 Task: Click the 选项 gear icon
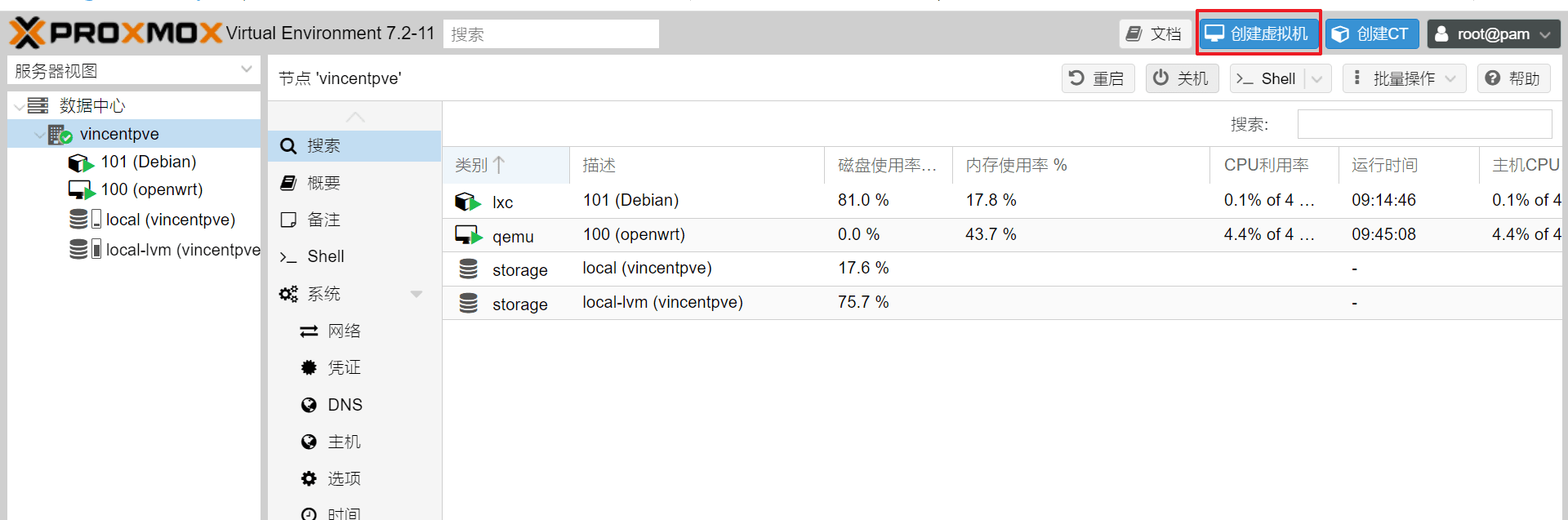pyautogui.click(x=309, y=478)
